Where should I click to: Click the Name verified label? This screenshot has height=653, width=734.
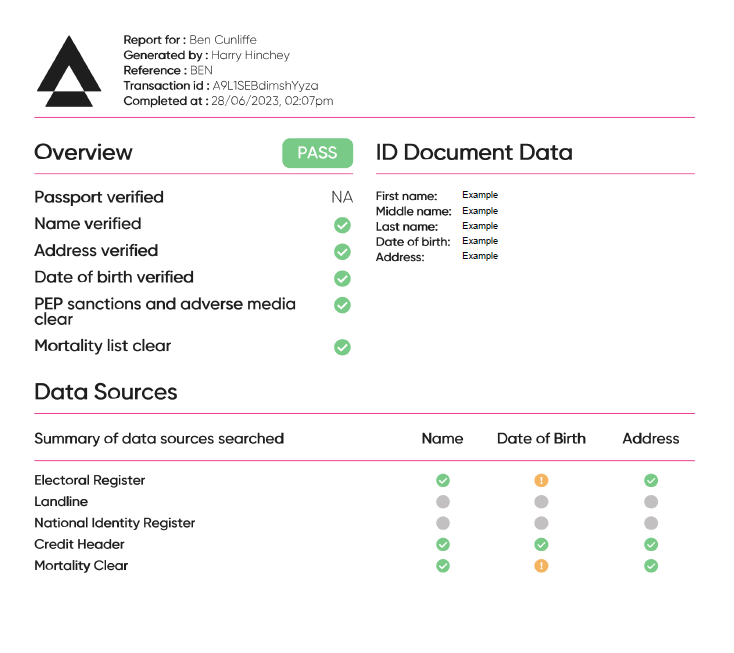point(88,224)
